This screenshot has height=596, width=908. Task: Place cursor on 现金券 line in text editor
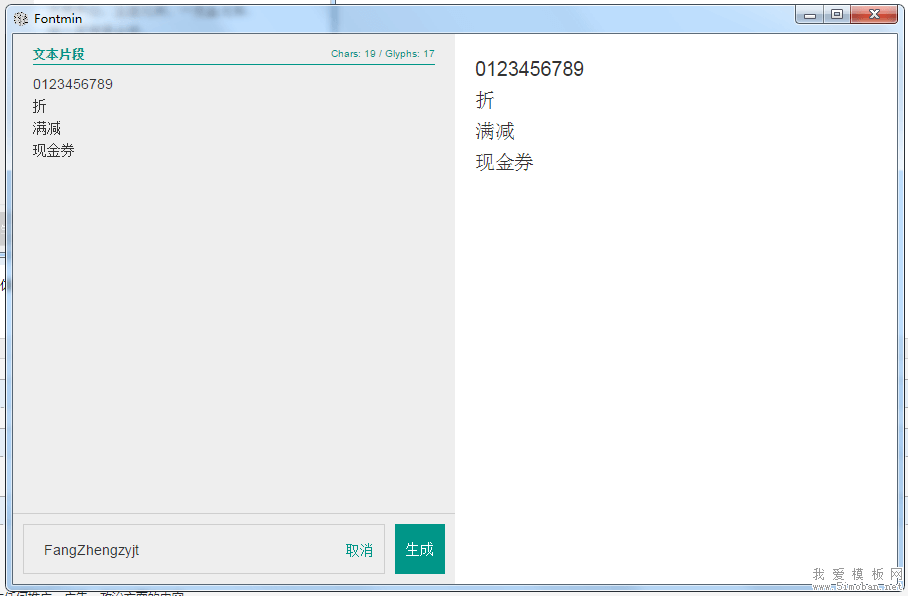(54, 150)
